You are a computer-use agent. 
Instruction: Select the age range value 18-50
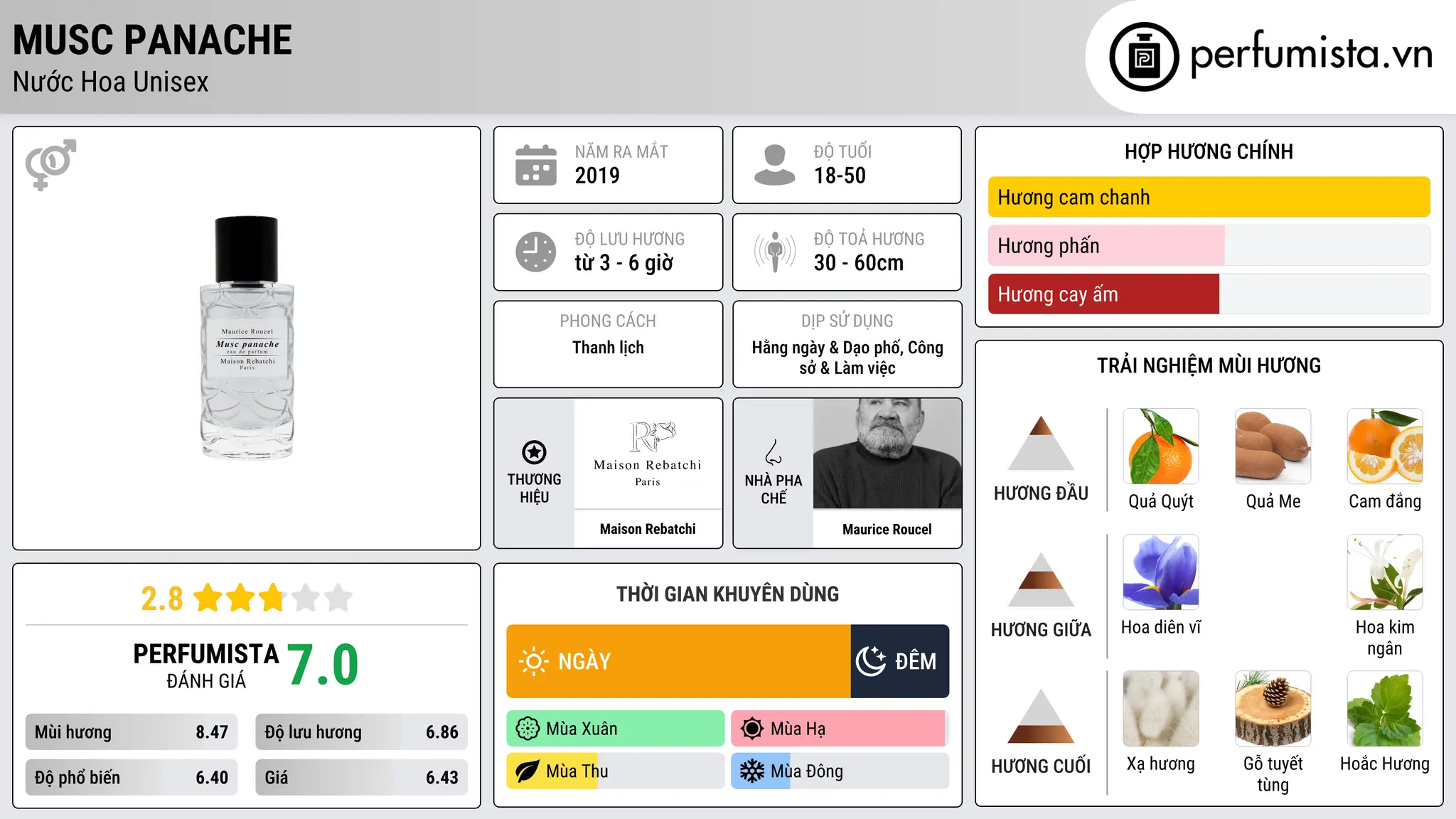coord(840,176)
